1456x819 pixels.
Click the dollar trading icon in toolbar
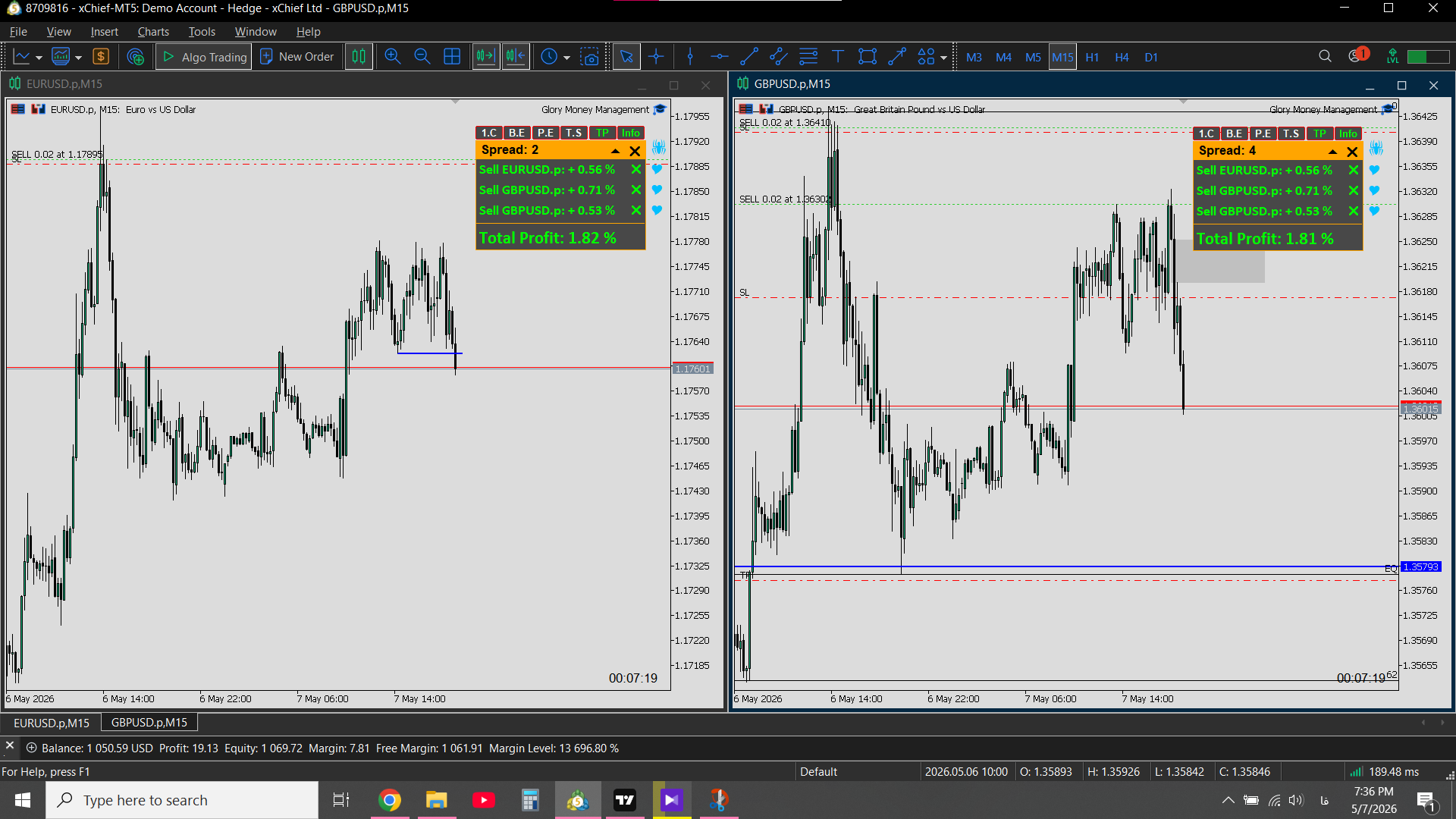101,57
